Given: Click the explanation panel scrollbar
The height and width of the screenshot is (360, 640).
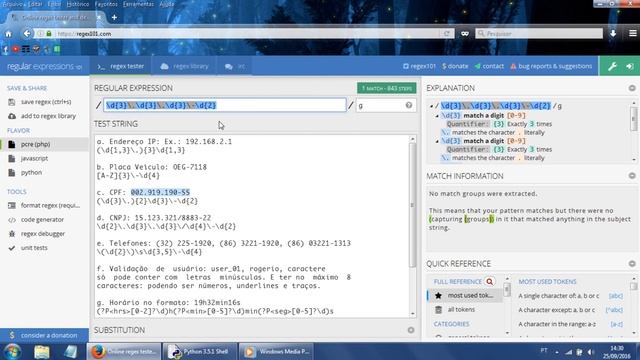Looking at the screenshot, I should [x=634, y=118].
